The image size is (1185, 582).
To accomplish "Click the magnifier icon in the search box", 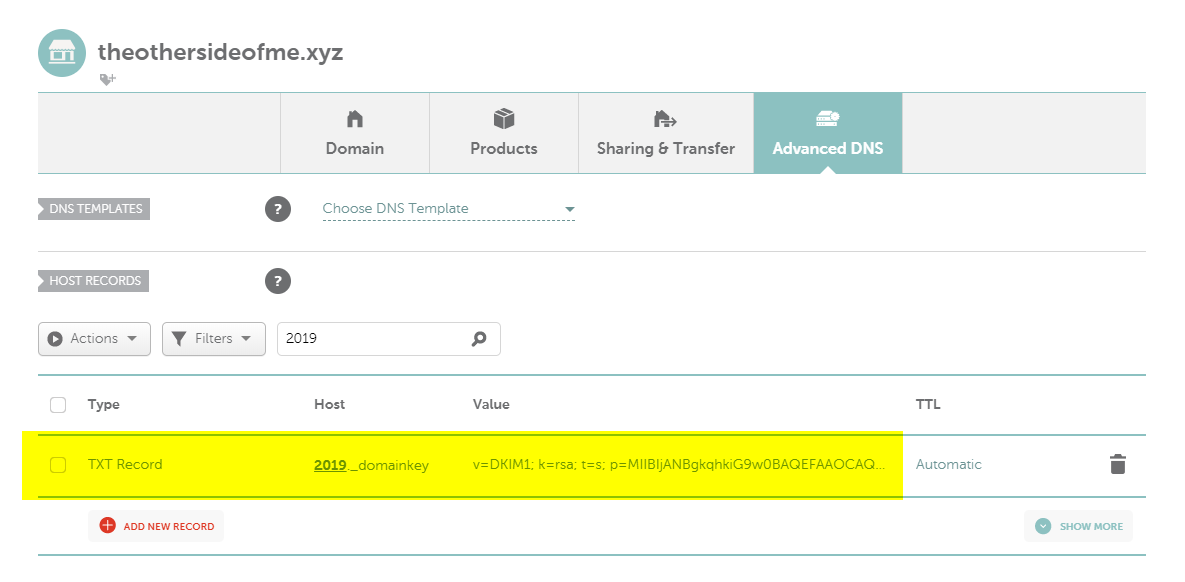I will (479, 339).
